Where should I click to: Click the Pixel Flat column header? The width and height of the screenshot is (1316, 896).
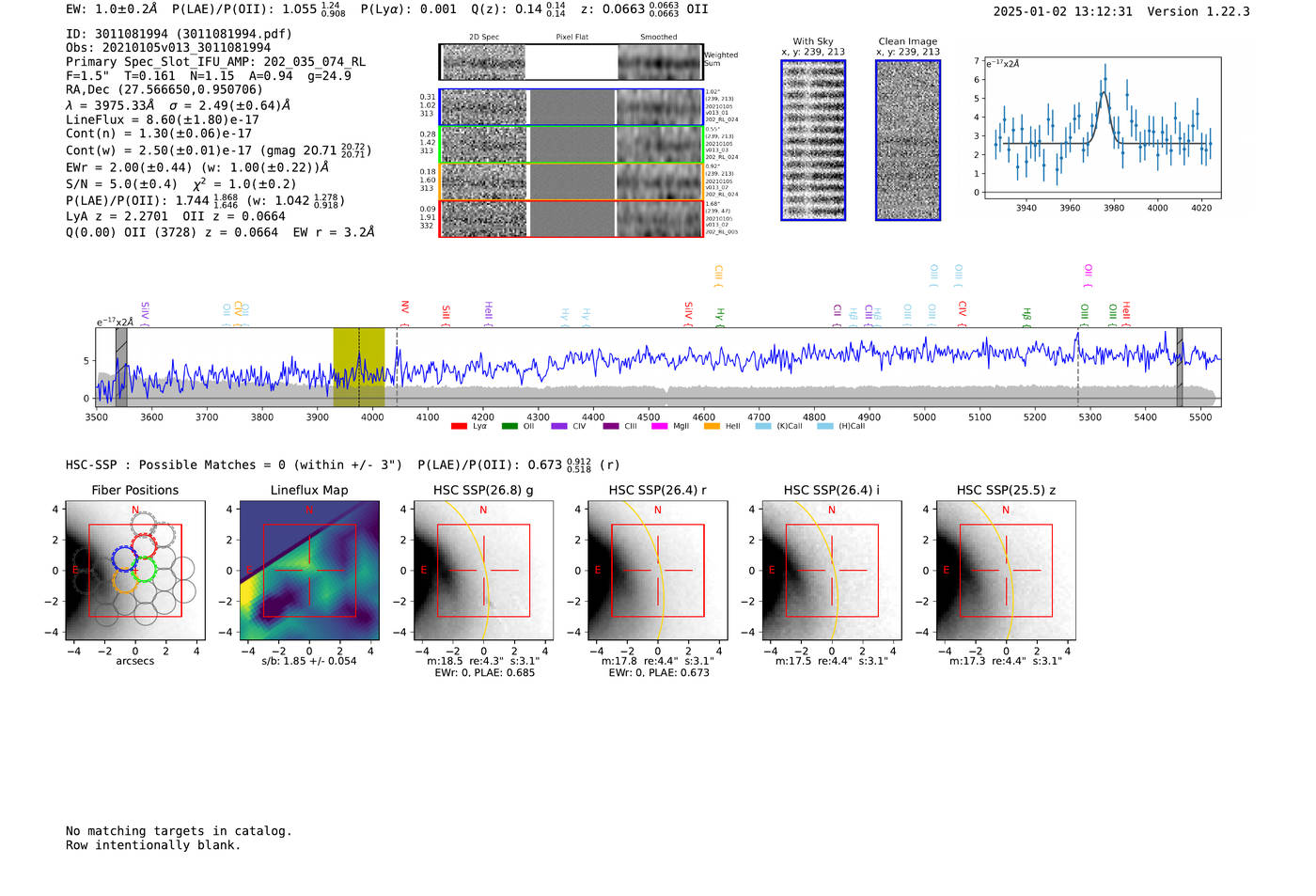(572, 38)
